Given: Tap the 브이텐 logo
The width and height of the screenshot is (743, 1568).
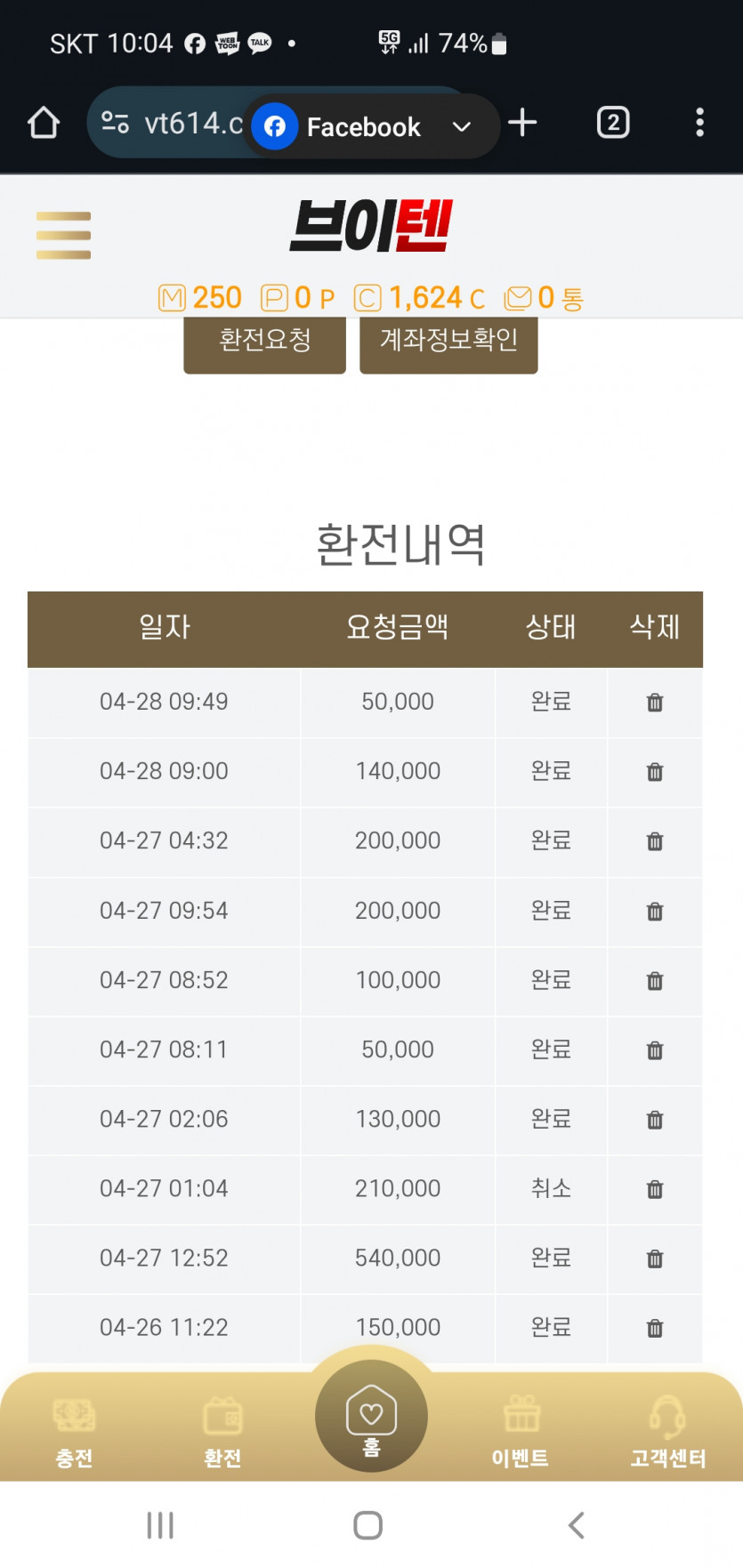Looking at the screenshot, I should pos(371,226).
